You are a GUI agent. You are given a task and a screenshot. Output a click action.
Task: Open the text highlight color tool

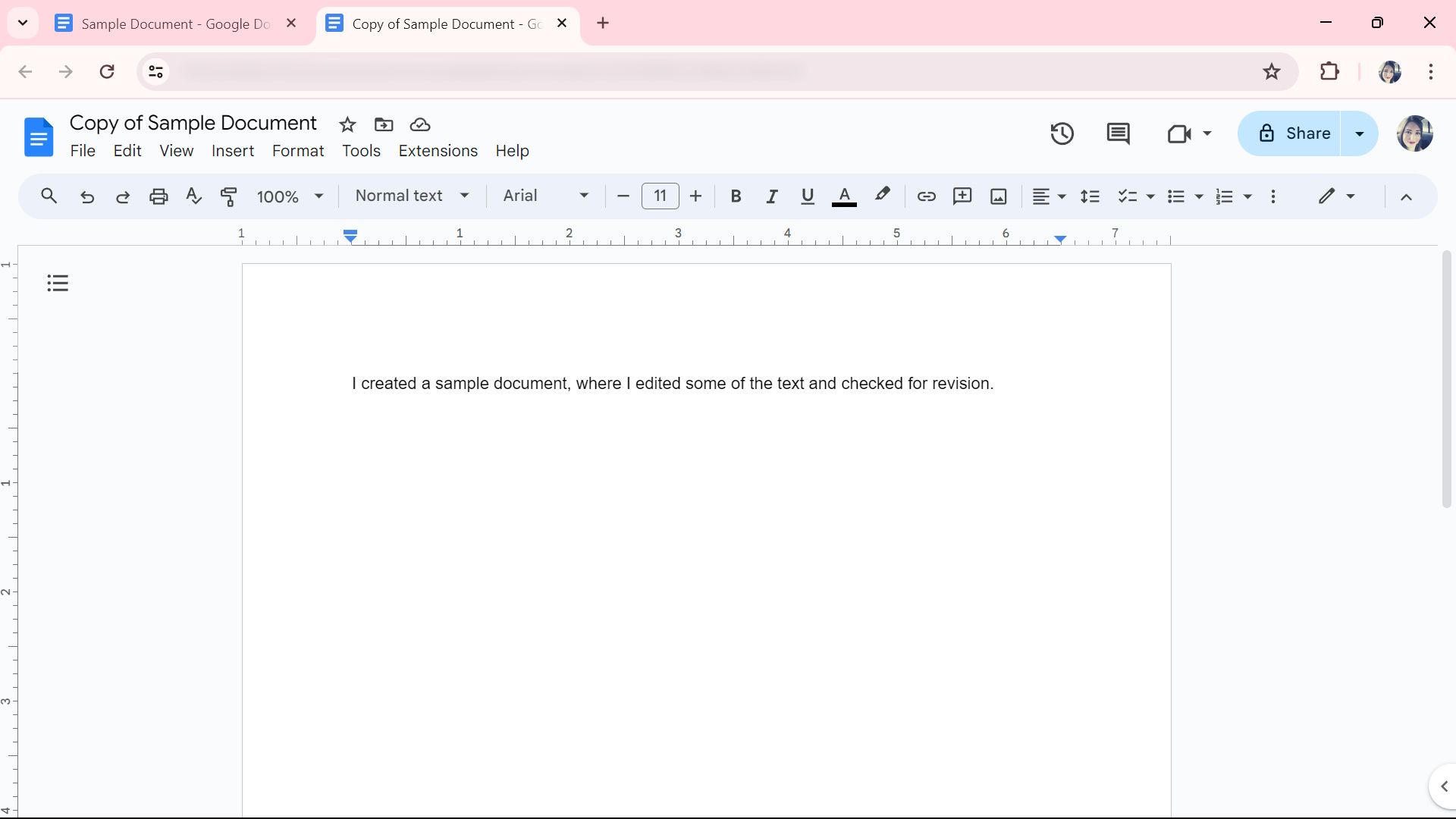coord(883,196)
